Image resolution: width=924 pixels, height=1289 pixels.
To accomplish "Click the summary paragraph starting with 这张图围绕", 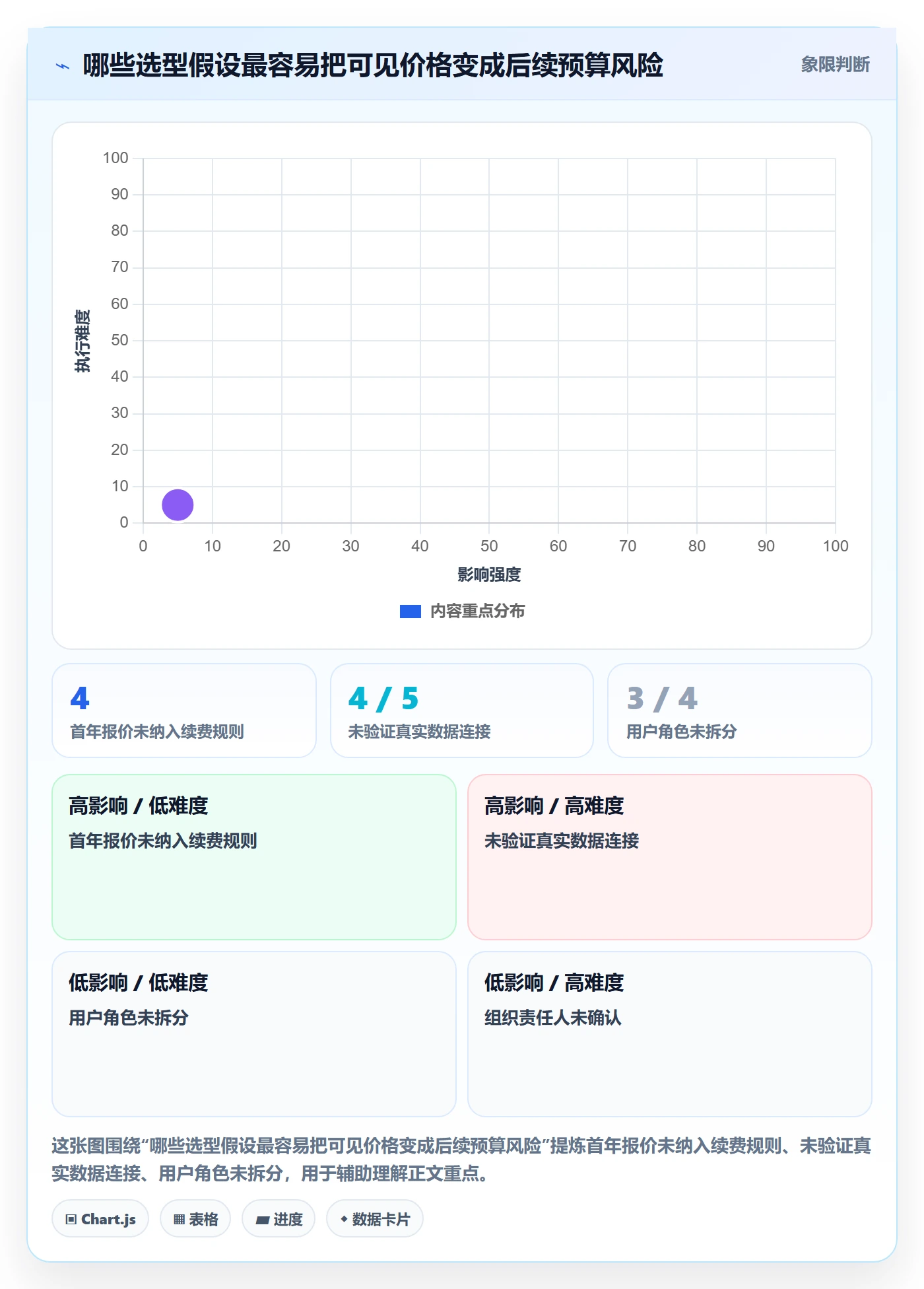I will pos(461,1160).
